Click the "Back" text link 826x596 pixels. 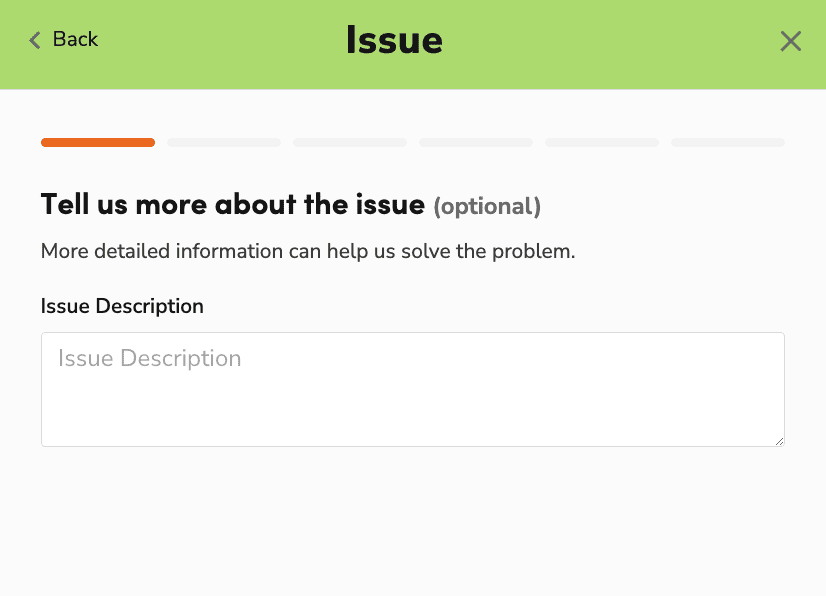[x=75, y=39]
